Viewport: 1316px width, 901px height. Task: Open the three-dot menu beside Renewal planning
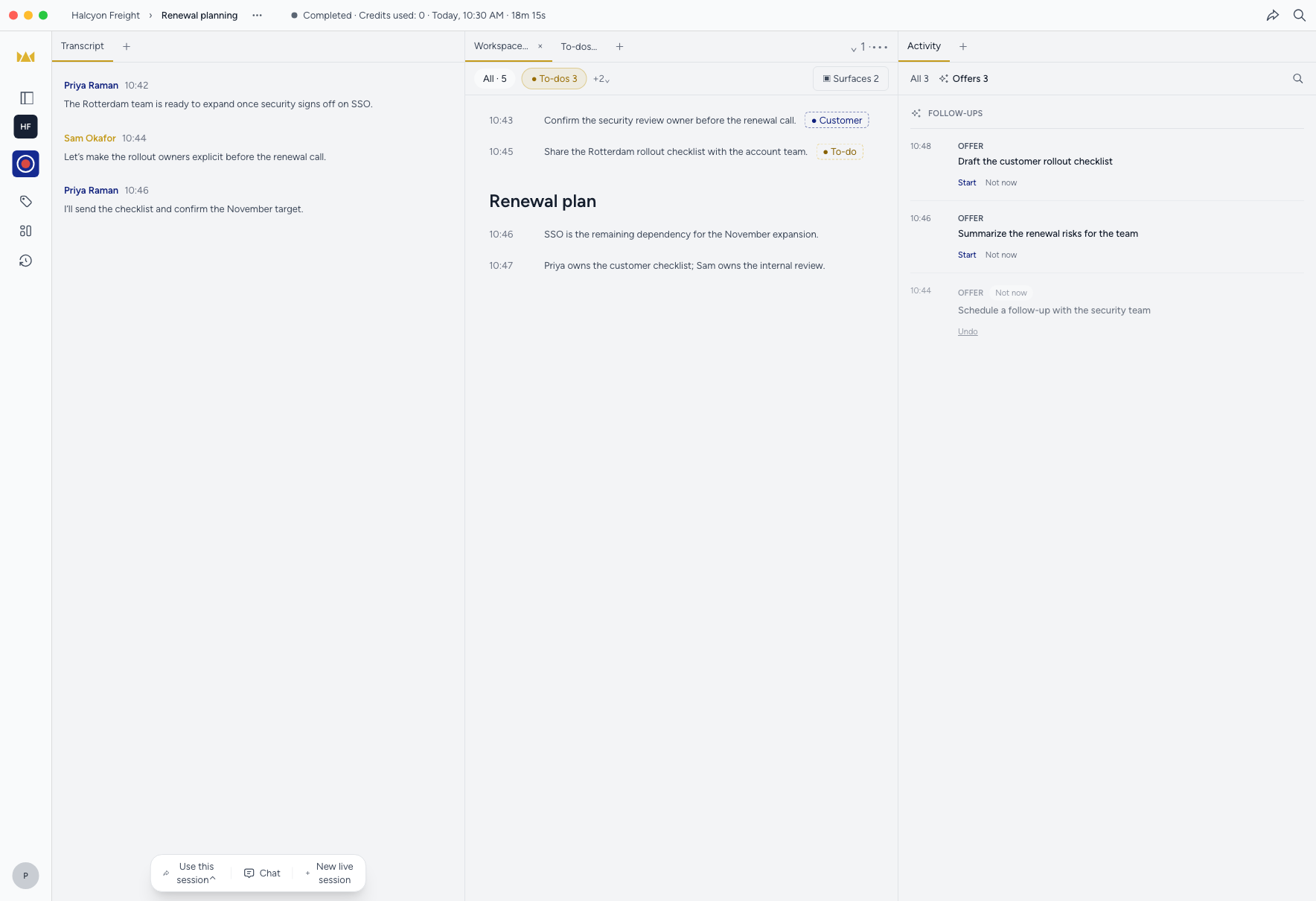pos(257,15)
